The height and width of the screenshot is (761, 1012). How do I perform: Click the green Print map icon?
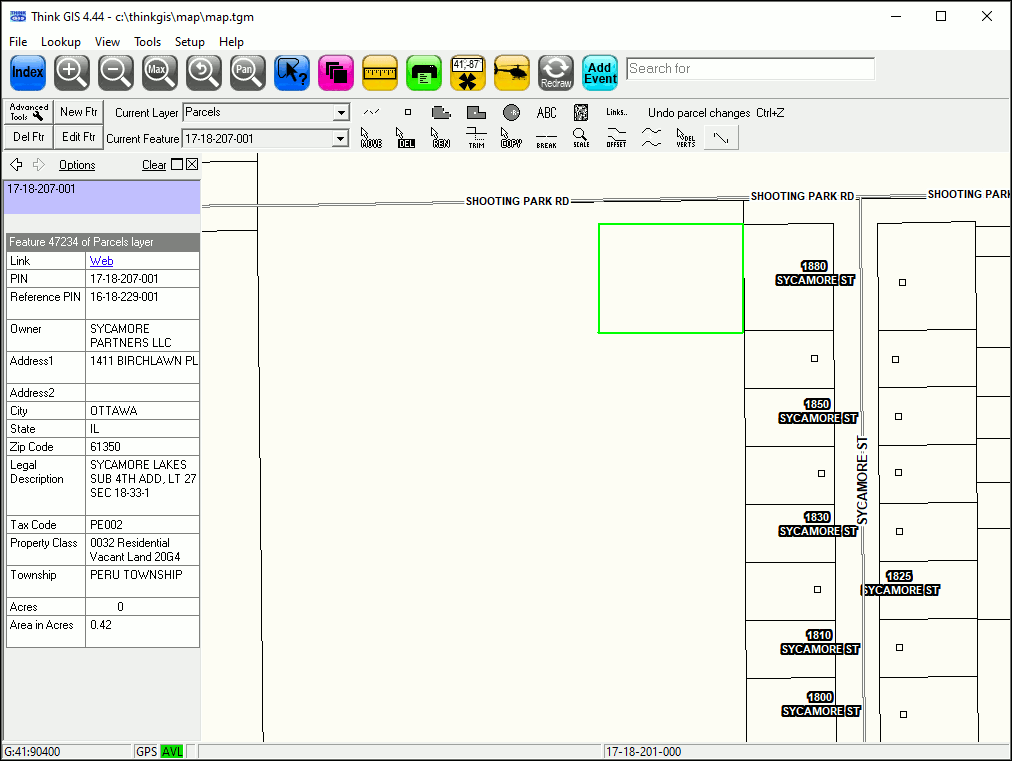[424, 72]
